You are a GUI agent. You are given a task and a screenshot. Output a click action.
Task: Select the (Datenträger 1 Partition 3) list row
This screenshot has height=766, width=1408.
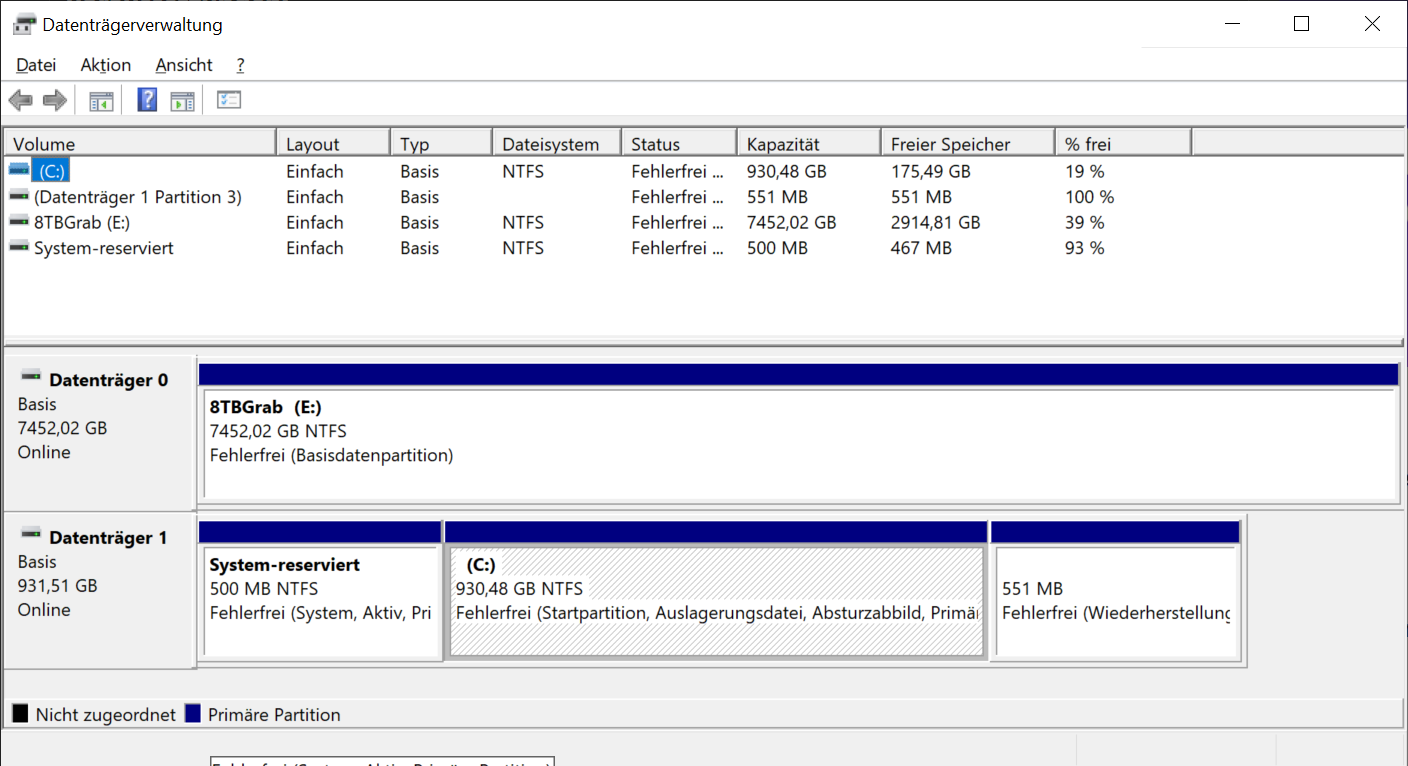tap(138, 197)
